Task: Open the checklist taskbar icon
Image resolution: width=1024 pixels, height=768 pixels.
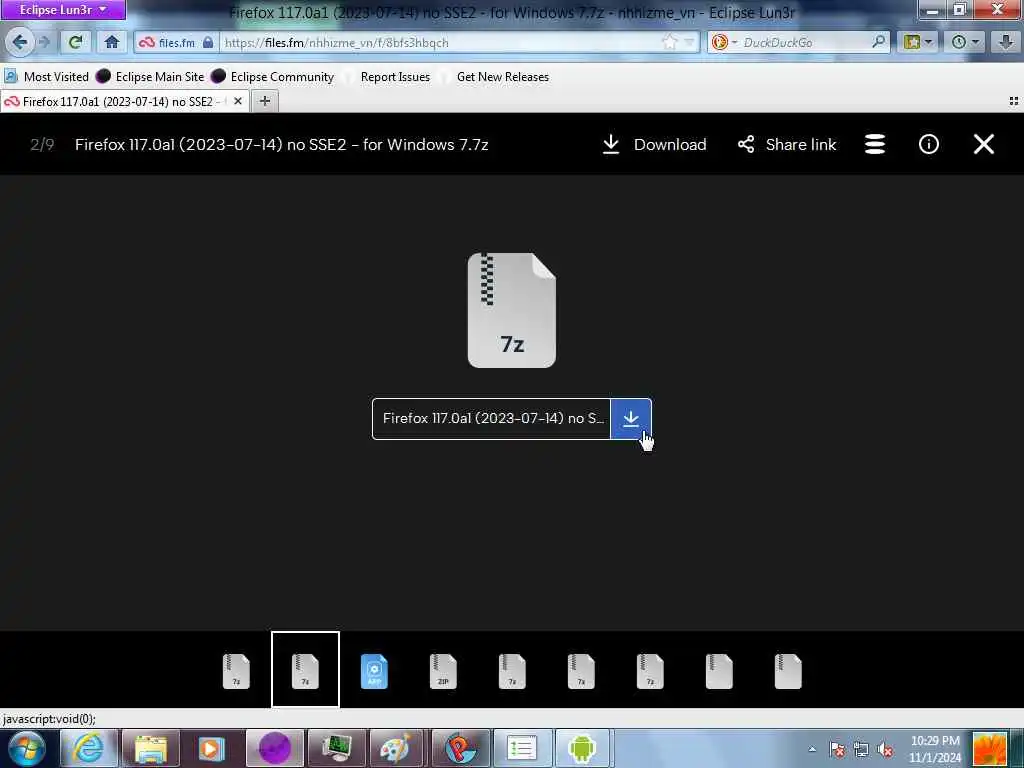Action: [x=520, y=748]
